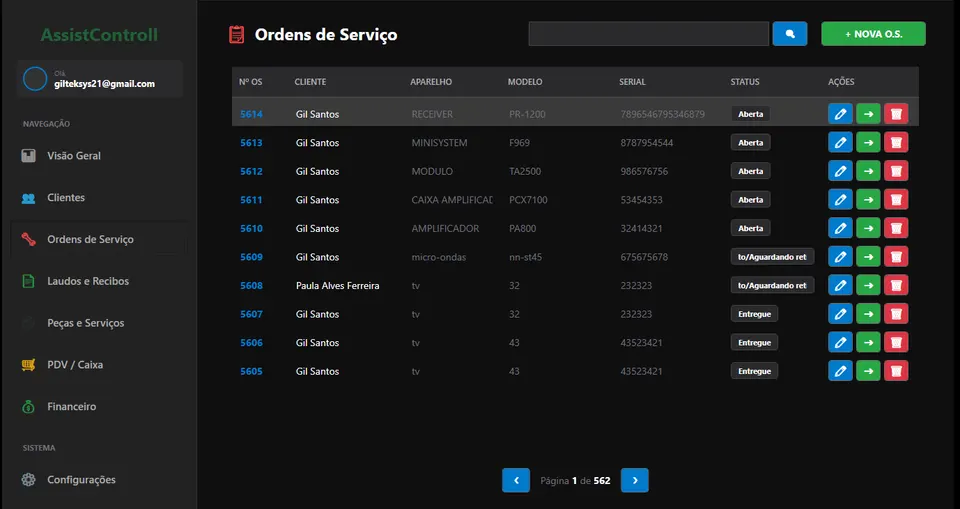Go to Clientes section
The height and width of the screenshot is (509, 960).
point(99,197)
